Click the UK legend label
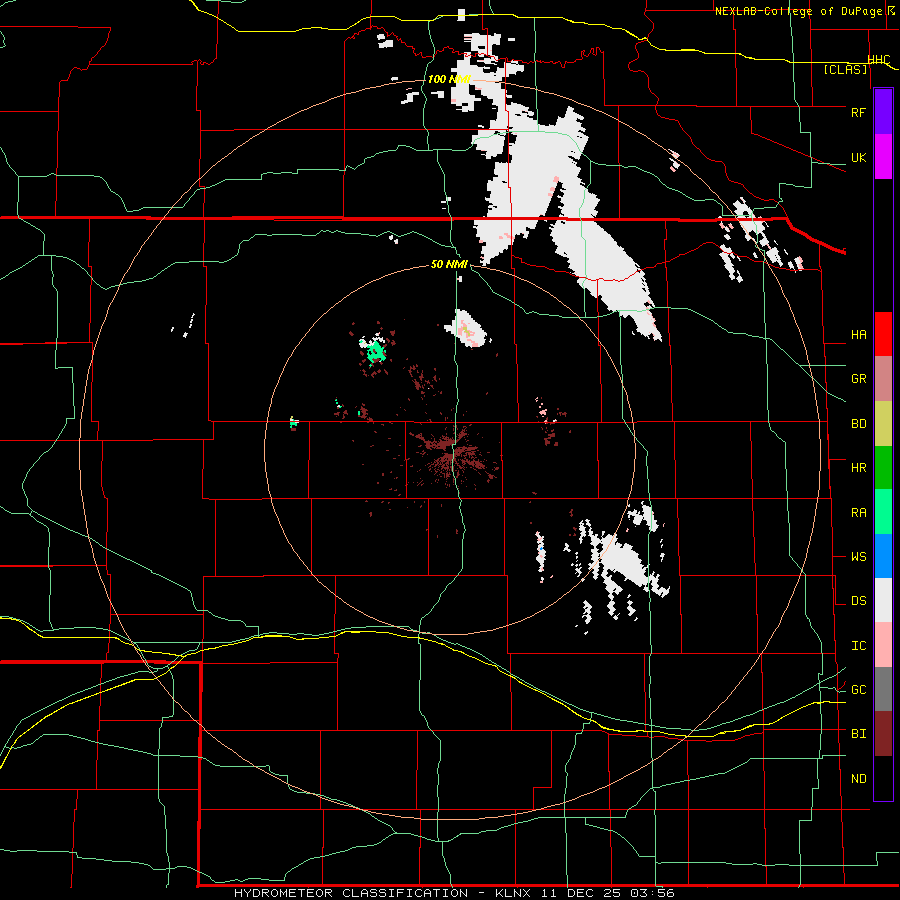Image resolution: width=900 pixels, height=900 pixels. pos(858,158)
